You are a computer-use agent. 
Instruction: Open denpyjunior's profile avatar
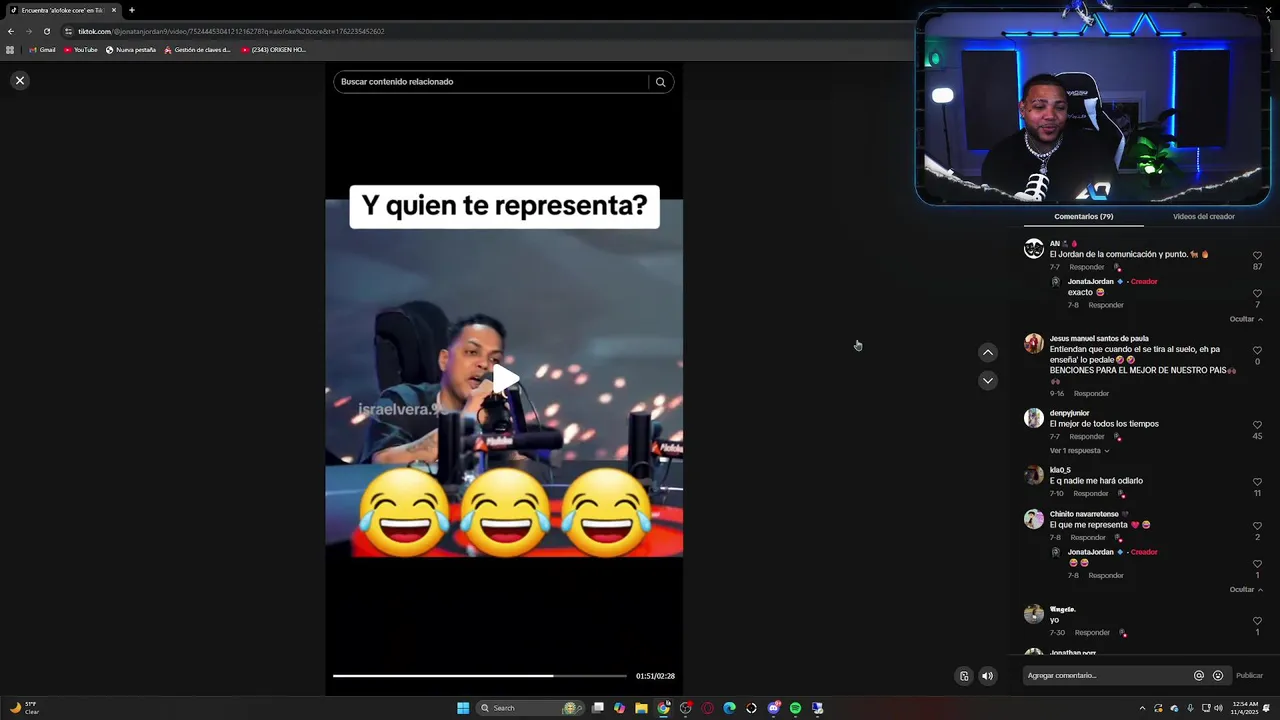[1034, 418]
